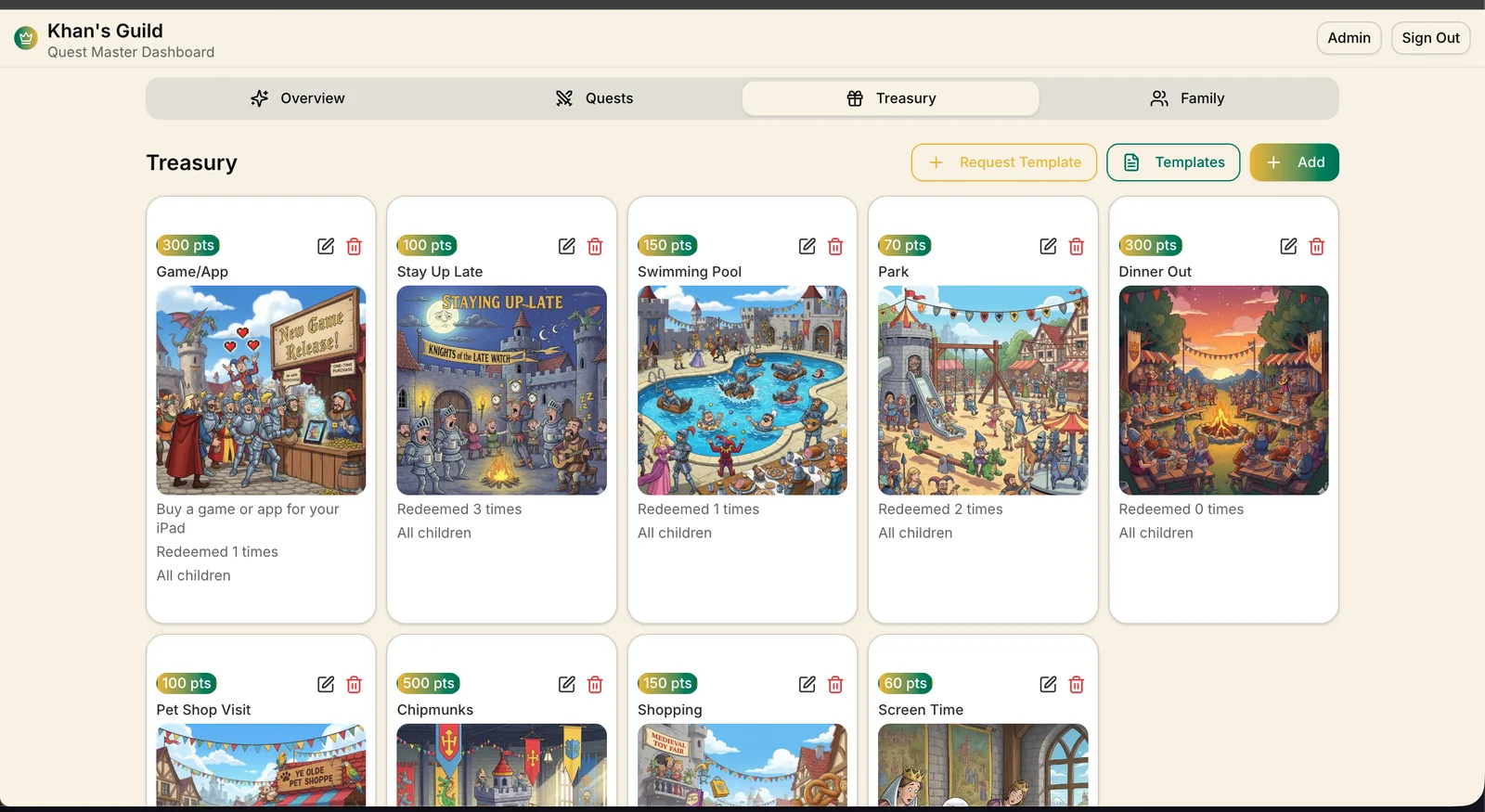
Task: Delete the Stay Up Late reward
Action: pos(595,246)
